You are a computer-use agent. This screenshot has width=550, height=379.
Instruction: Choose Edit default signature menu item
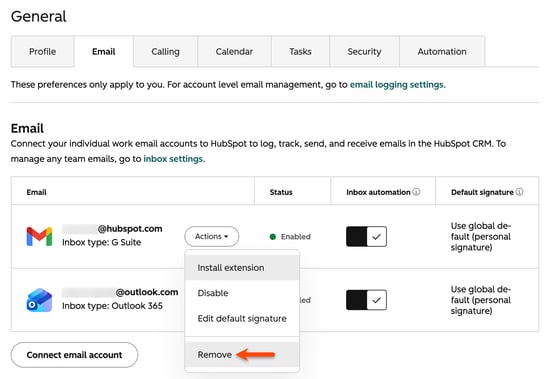[242, 319]
